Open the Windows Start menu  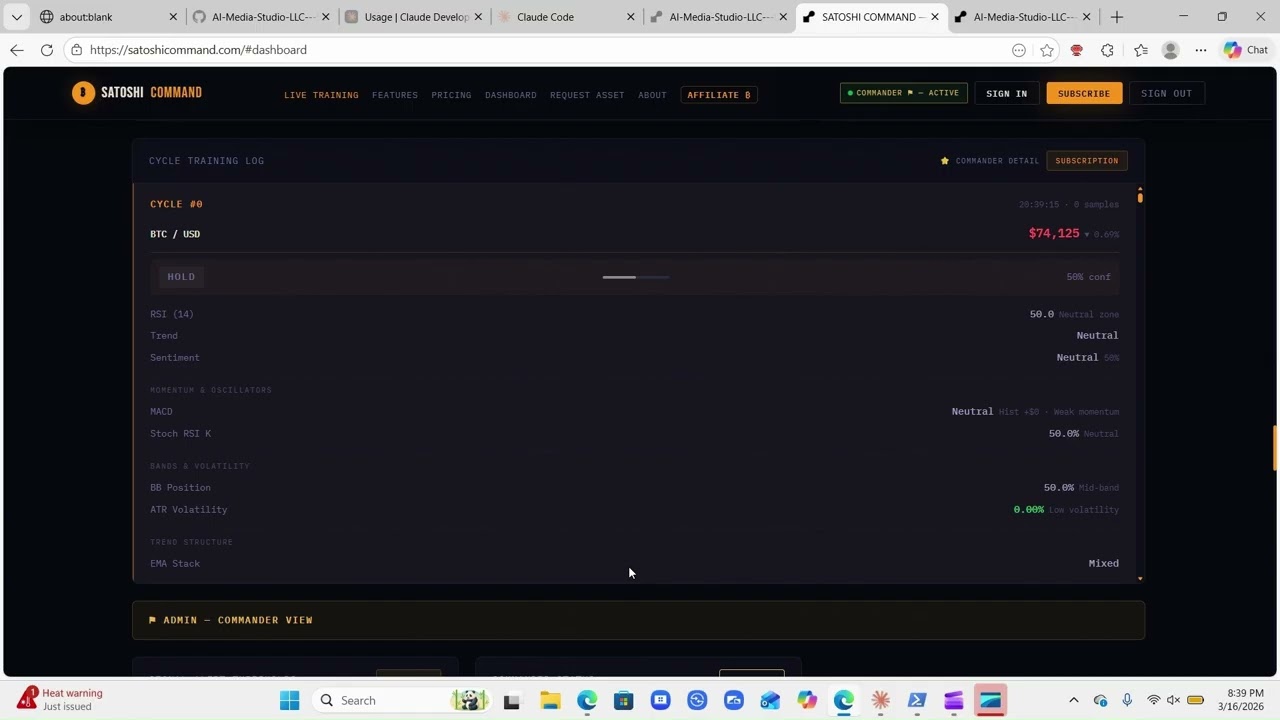290,700
